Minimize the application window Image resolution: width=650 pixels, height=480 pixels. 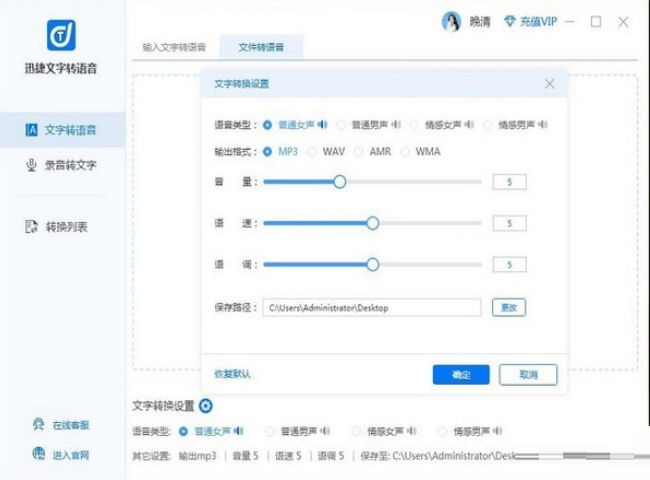point(570,22)
